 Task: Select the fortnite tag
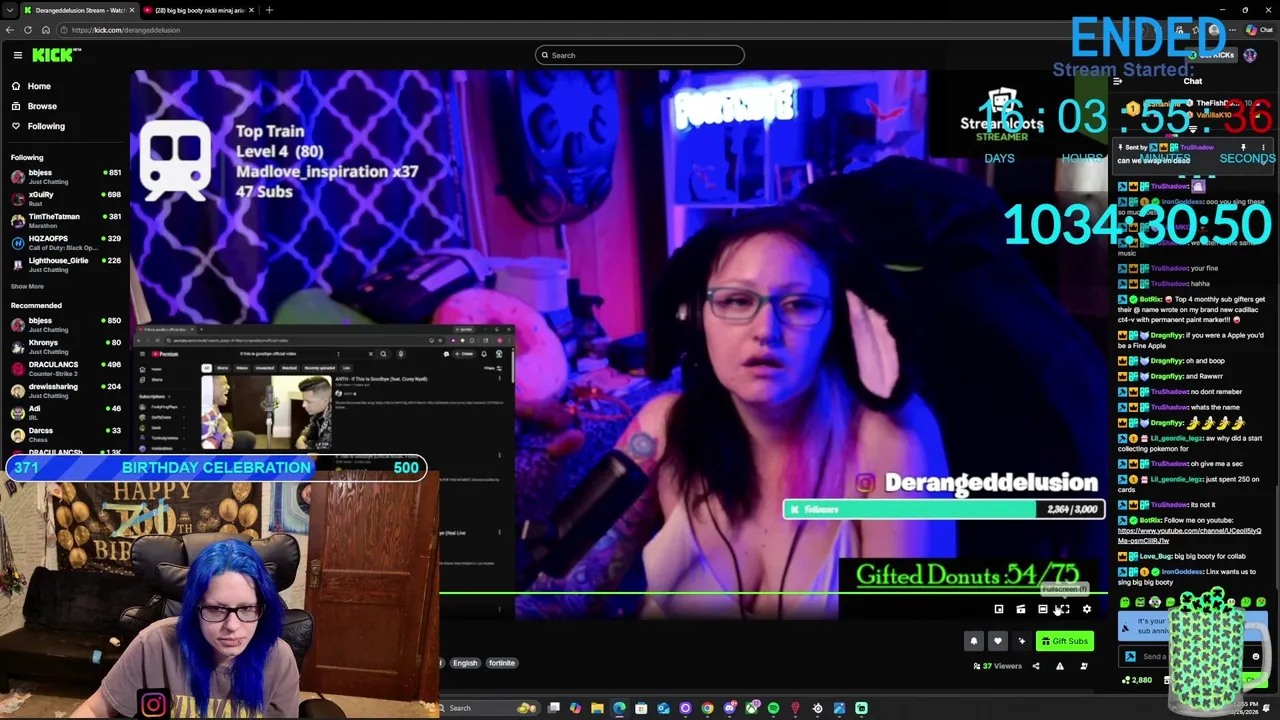[502, 663]
